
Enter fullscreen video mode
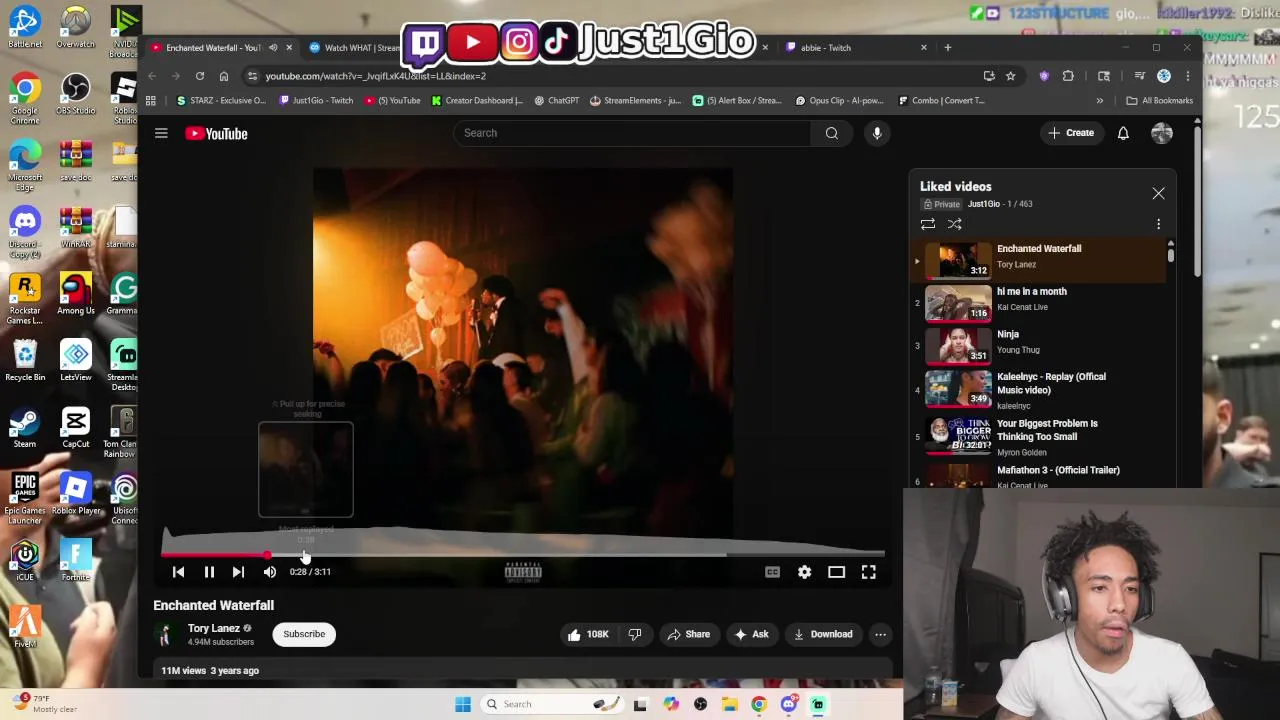868,572
